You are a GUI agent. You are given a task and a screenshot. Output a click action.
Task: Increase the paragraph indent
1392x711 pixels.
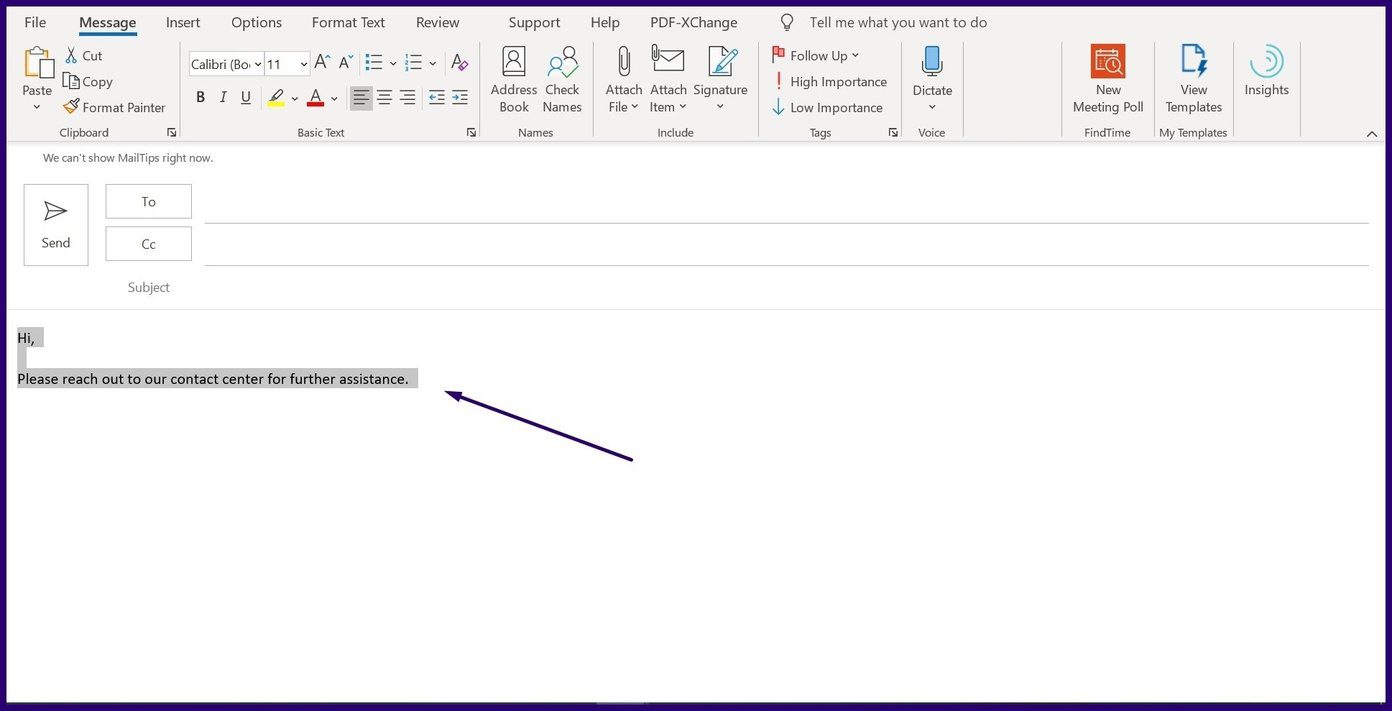tap(460, 97)
